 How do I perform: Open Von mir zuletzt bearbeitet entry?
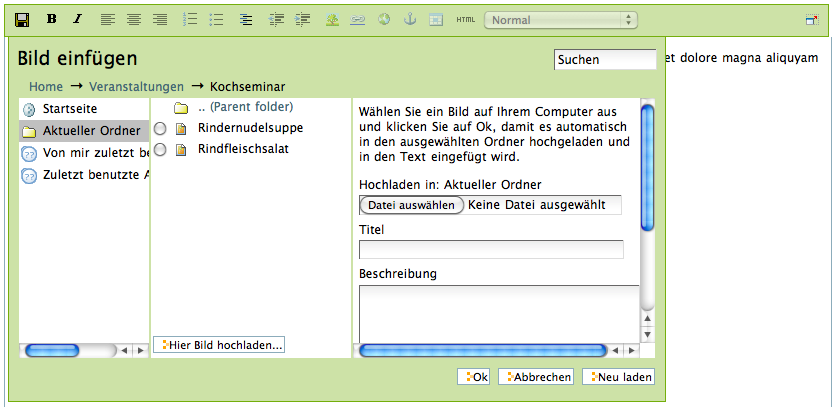84,153
